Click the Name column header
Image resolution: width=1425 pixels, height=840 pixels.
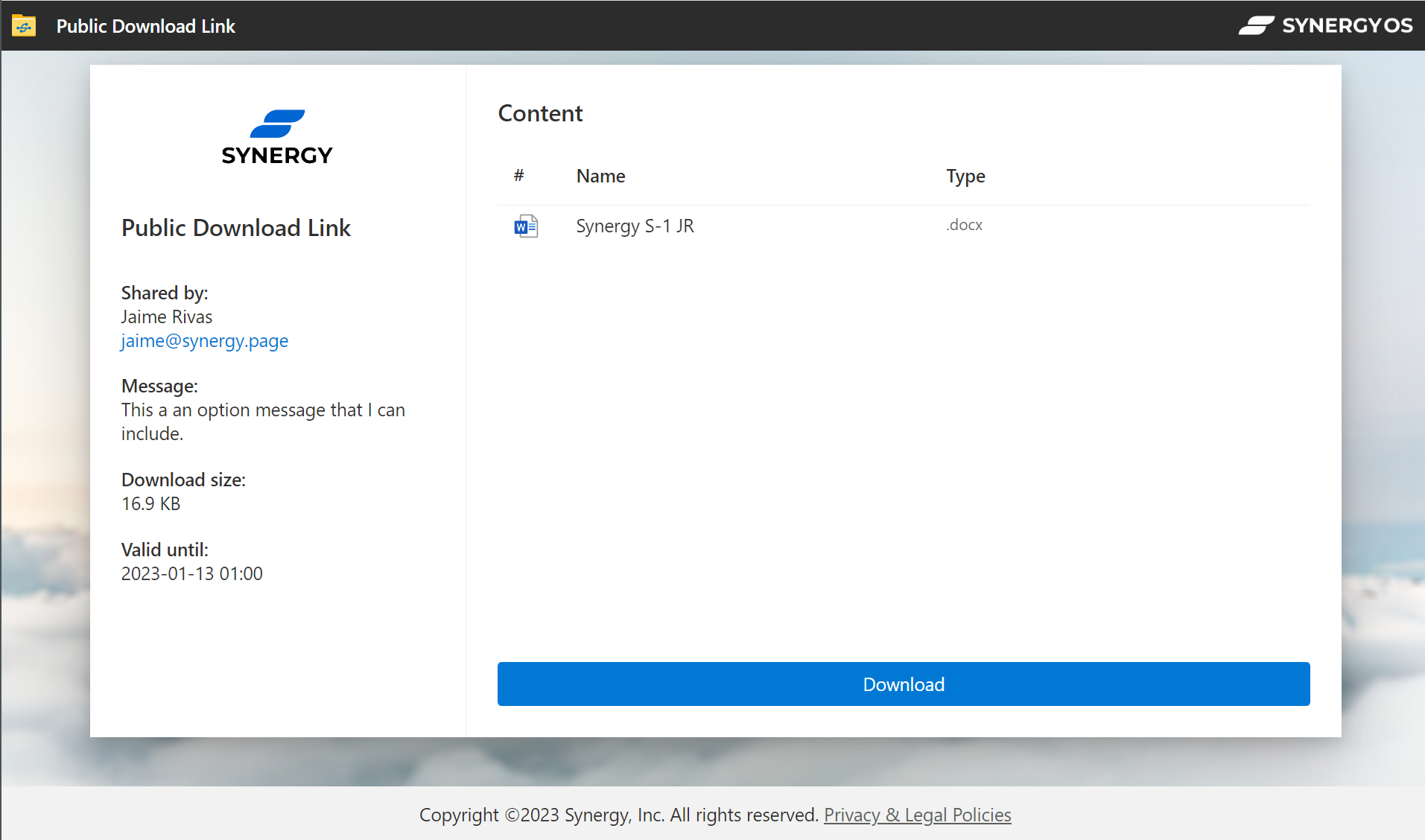click(x=600, y=176)
